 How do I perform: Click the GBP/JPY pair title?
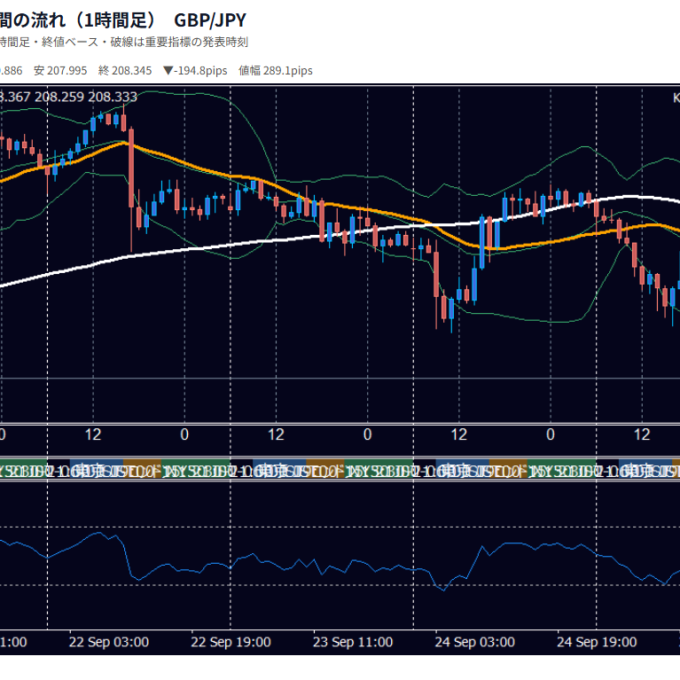[210, 20]
